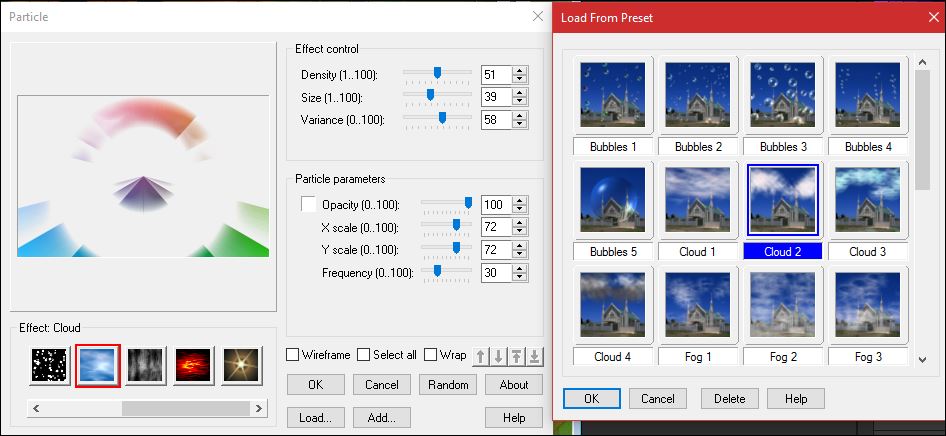This screenshot has width=946, height=436.
Task: Choose the Bubbles 3 preset thumbnail
Action: [783, 95]
